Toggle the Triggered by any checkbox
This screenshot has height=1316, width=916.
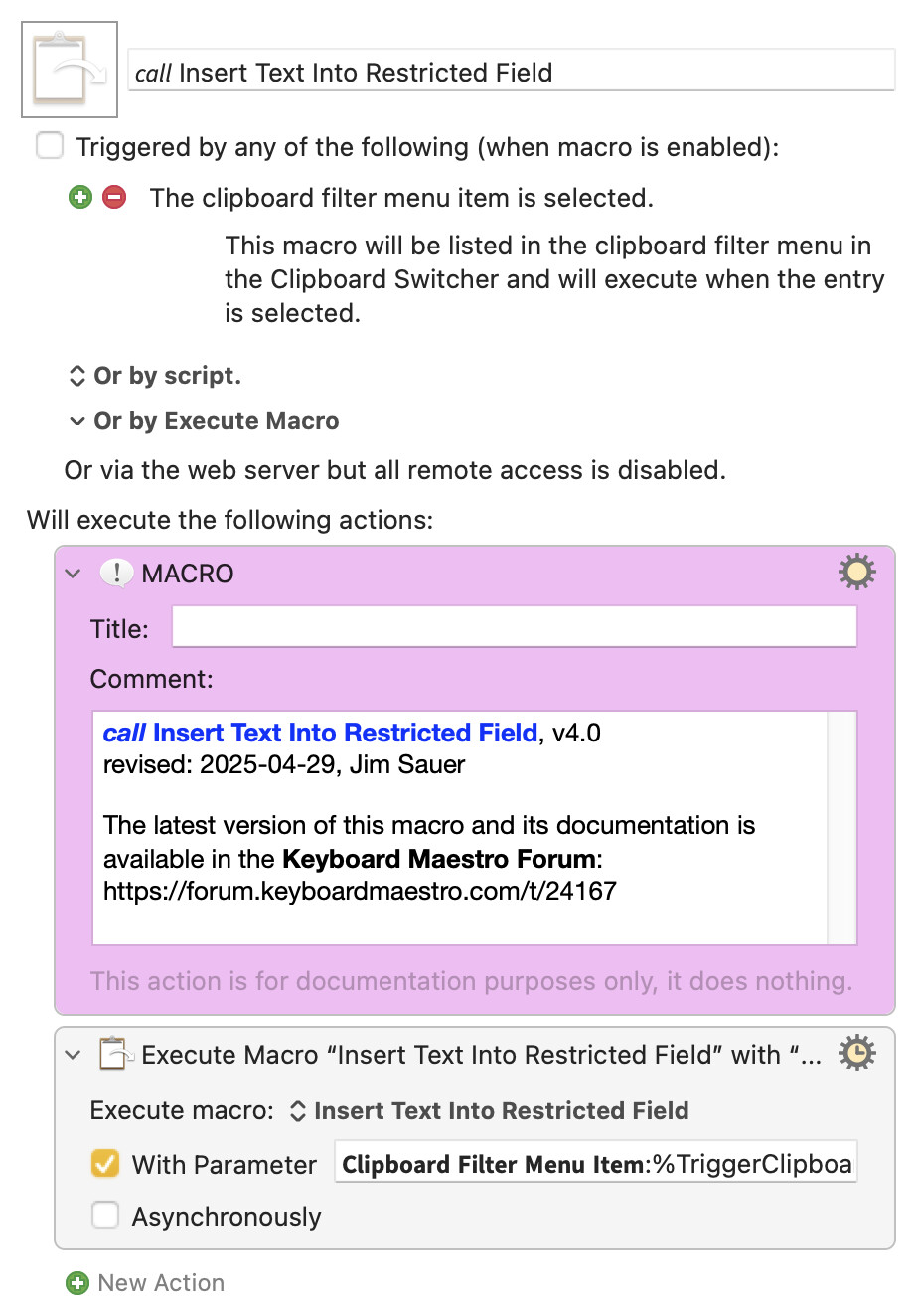[50, 146]
